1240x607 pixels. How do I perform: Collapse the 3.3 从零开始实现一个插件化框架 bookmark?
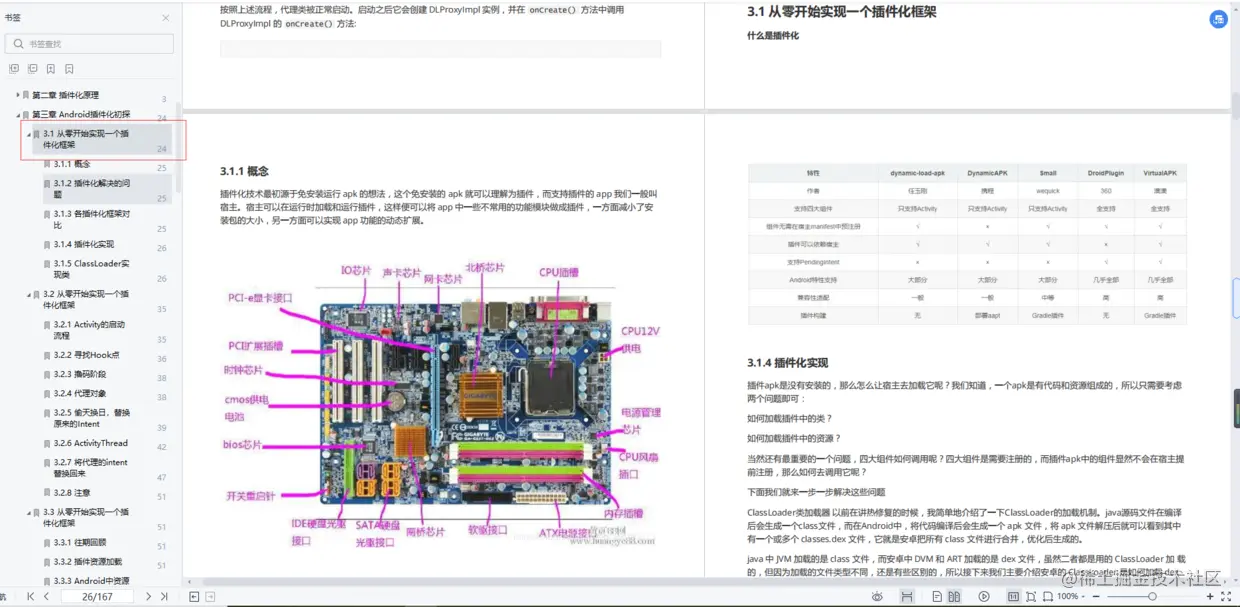pos(28,511)
